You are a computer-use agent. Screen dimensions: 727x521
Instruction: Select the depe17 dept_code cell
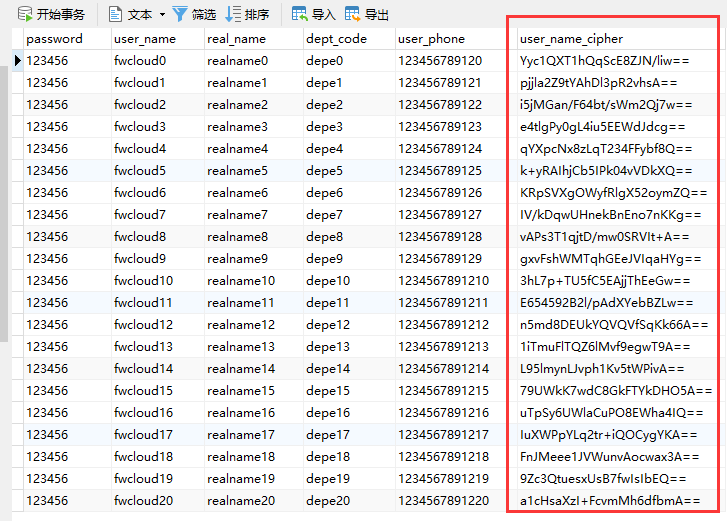(329, 435)
